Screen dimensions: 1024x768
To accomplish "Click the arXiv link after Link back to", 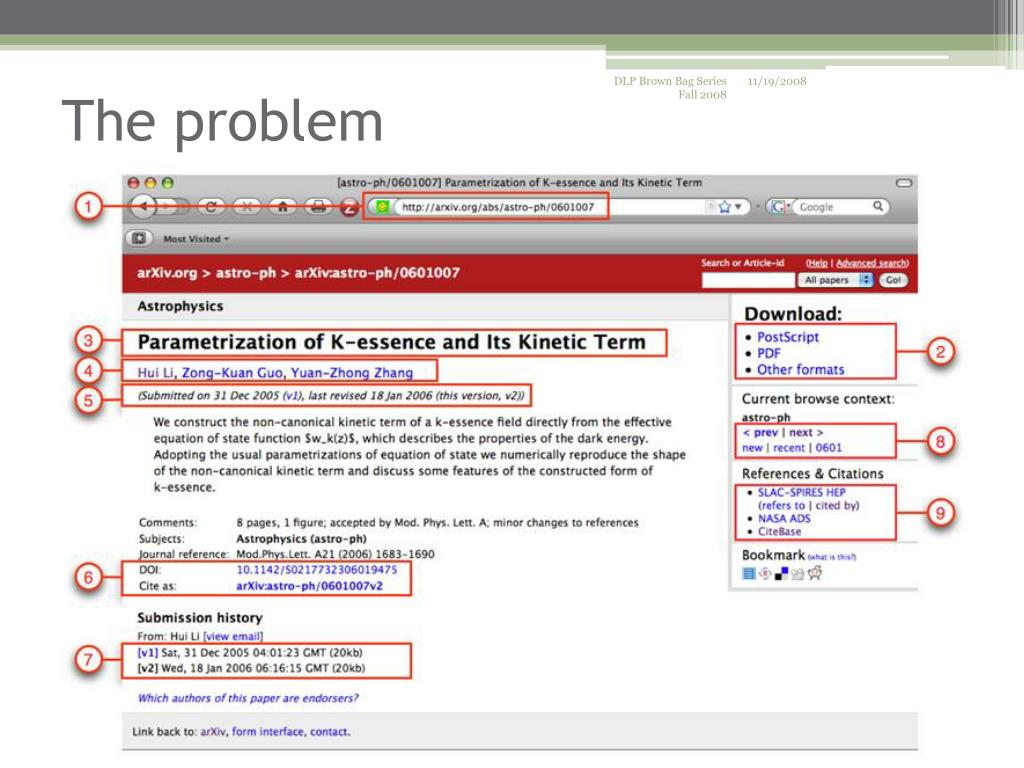I will coord(212,732).
